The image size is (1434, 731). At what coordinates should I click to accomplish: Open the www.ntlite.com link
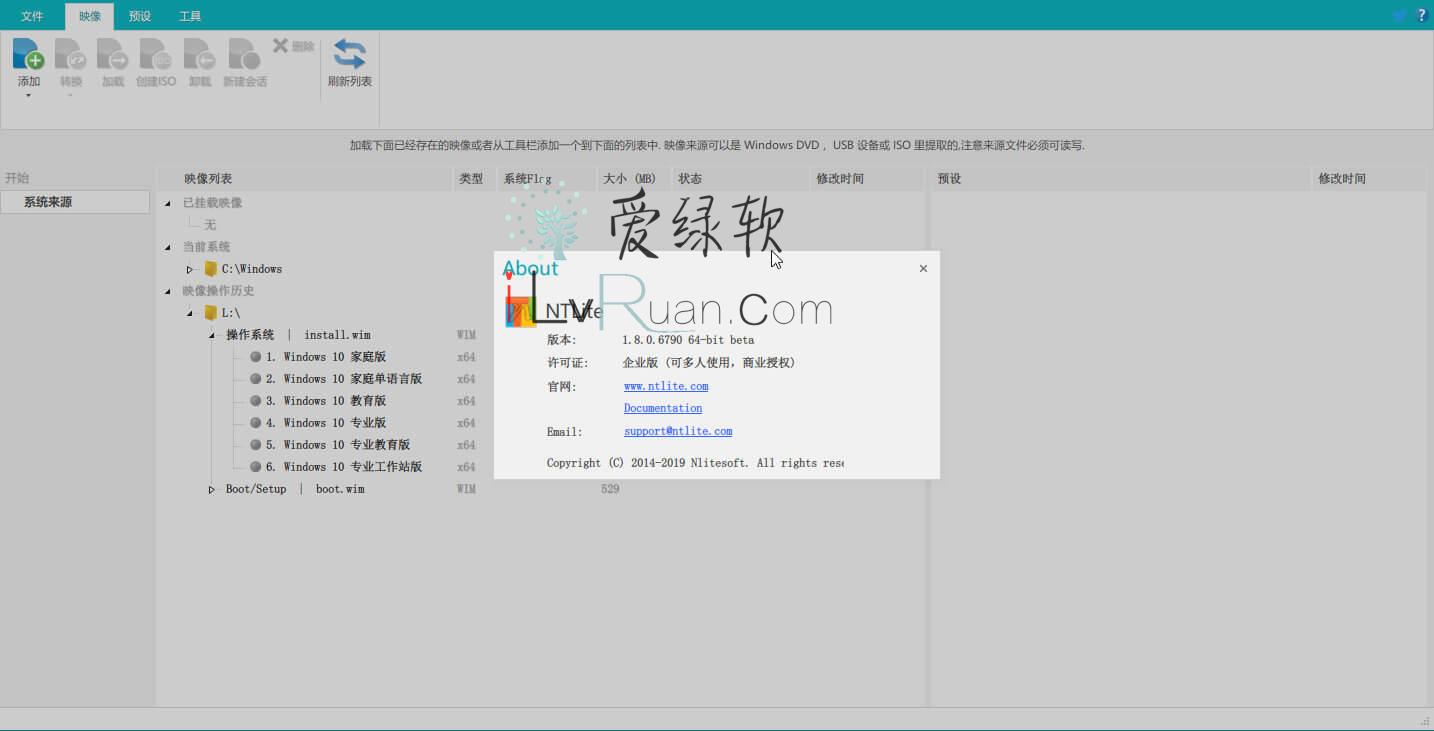click(x=666, y=386)
